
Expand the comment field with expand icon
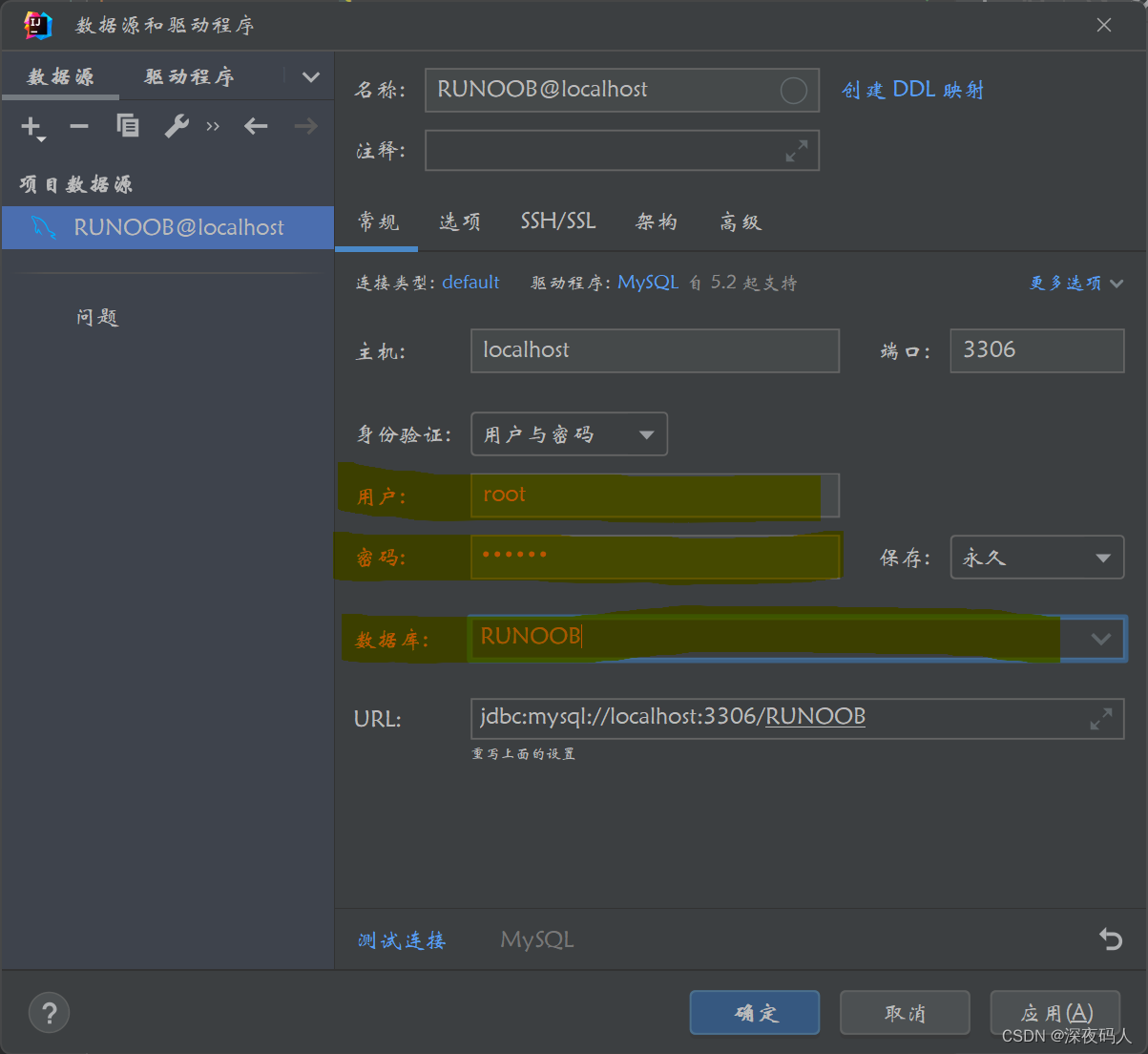point(797,151)
